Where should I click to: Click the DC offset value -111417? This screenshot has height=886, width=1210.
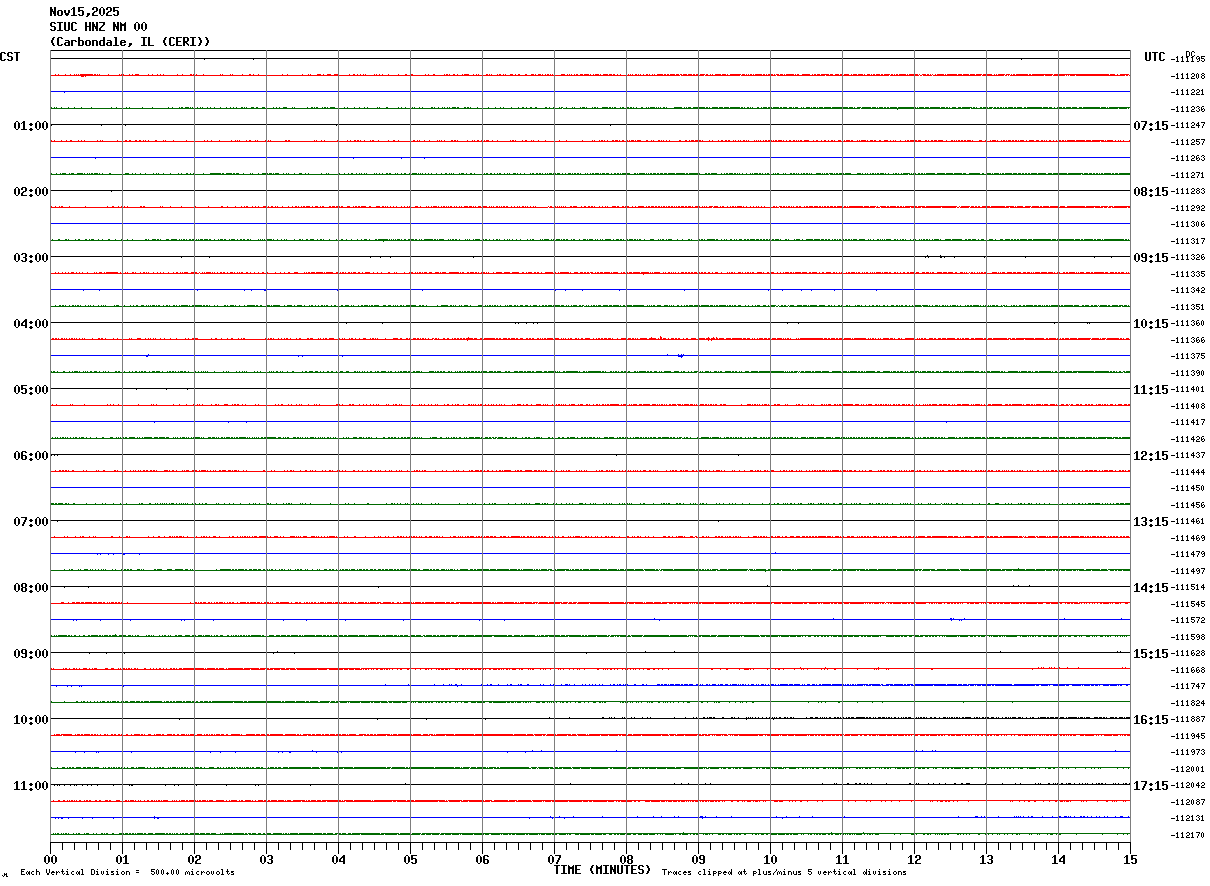1187,423
